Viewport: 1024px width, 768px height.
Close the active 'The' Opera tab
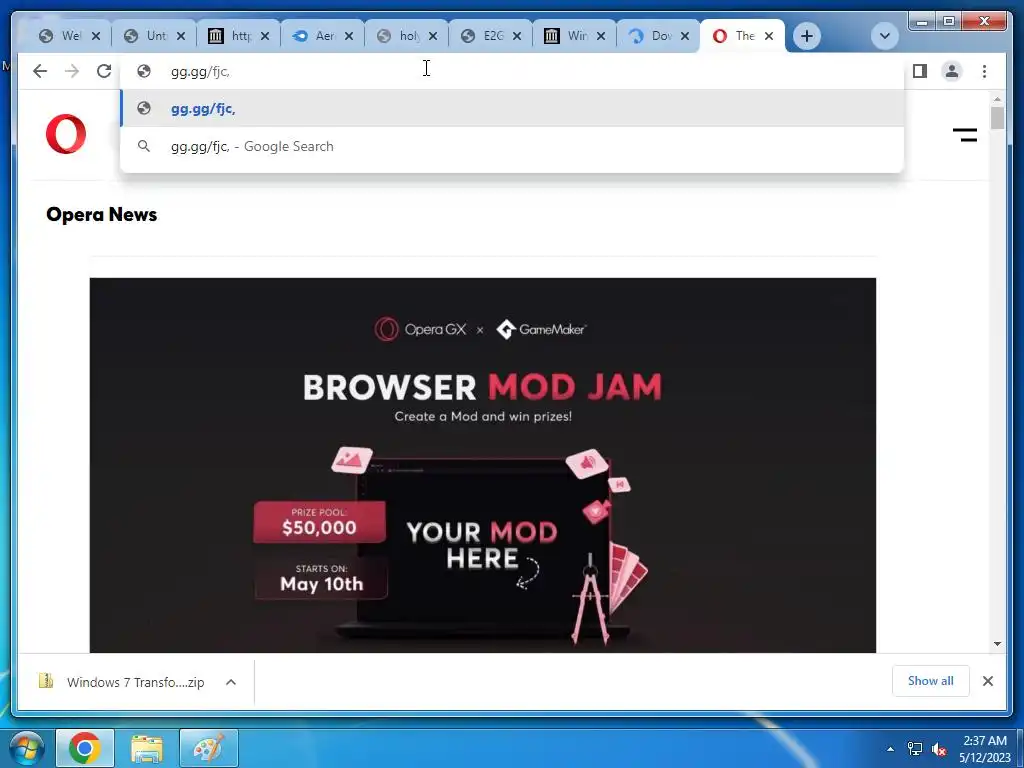click(x=769, y=36)
